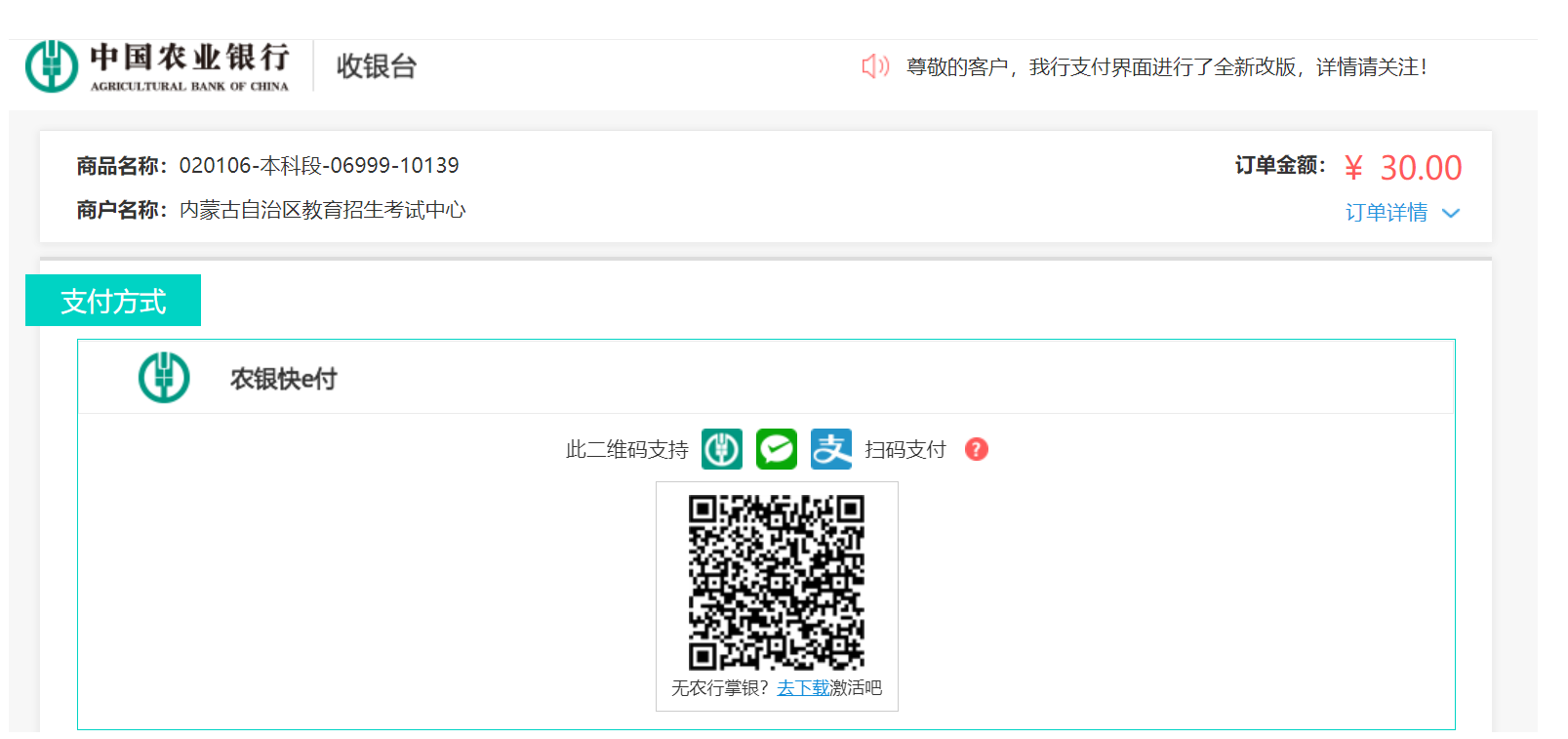
Task: Click the 收银台 cashier title
Action: 377,66
